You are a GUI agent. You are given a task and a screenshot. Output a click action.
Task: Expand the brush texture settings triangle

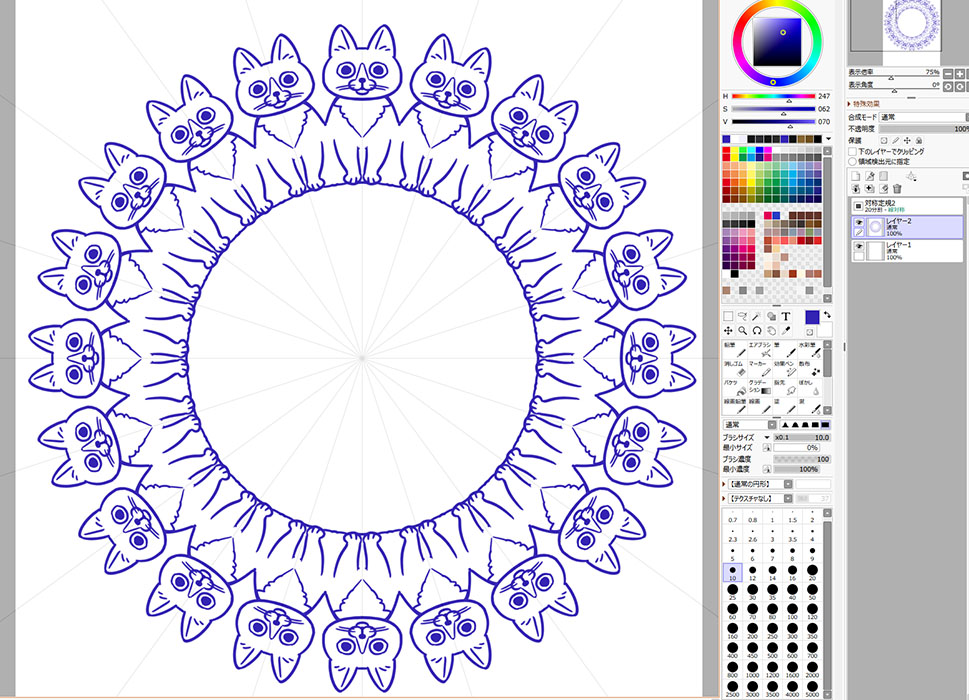coord(724,499)
